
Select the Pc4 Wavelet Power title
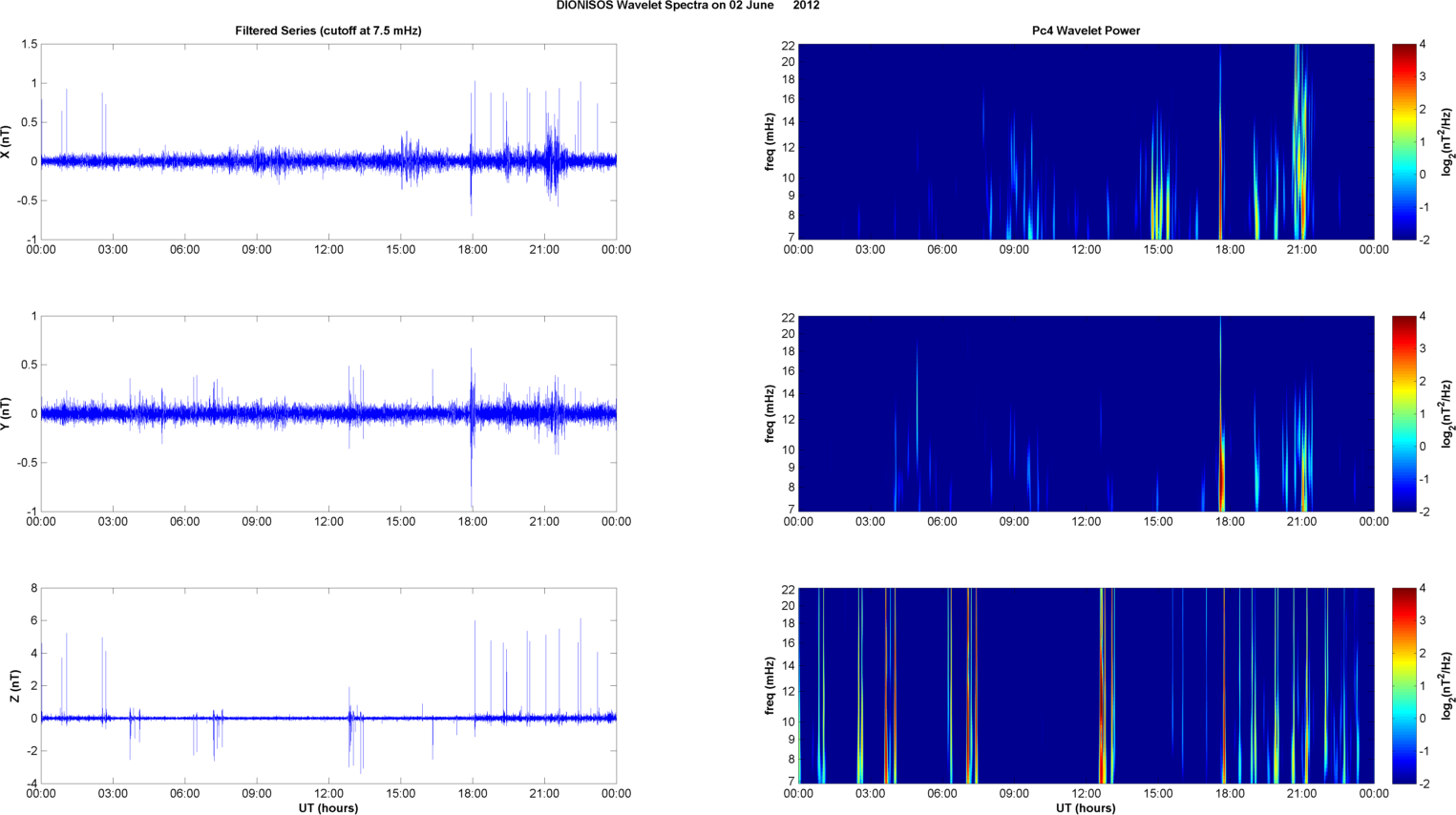[1086, 31]
